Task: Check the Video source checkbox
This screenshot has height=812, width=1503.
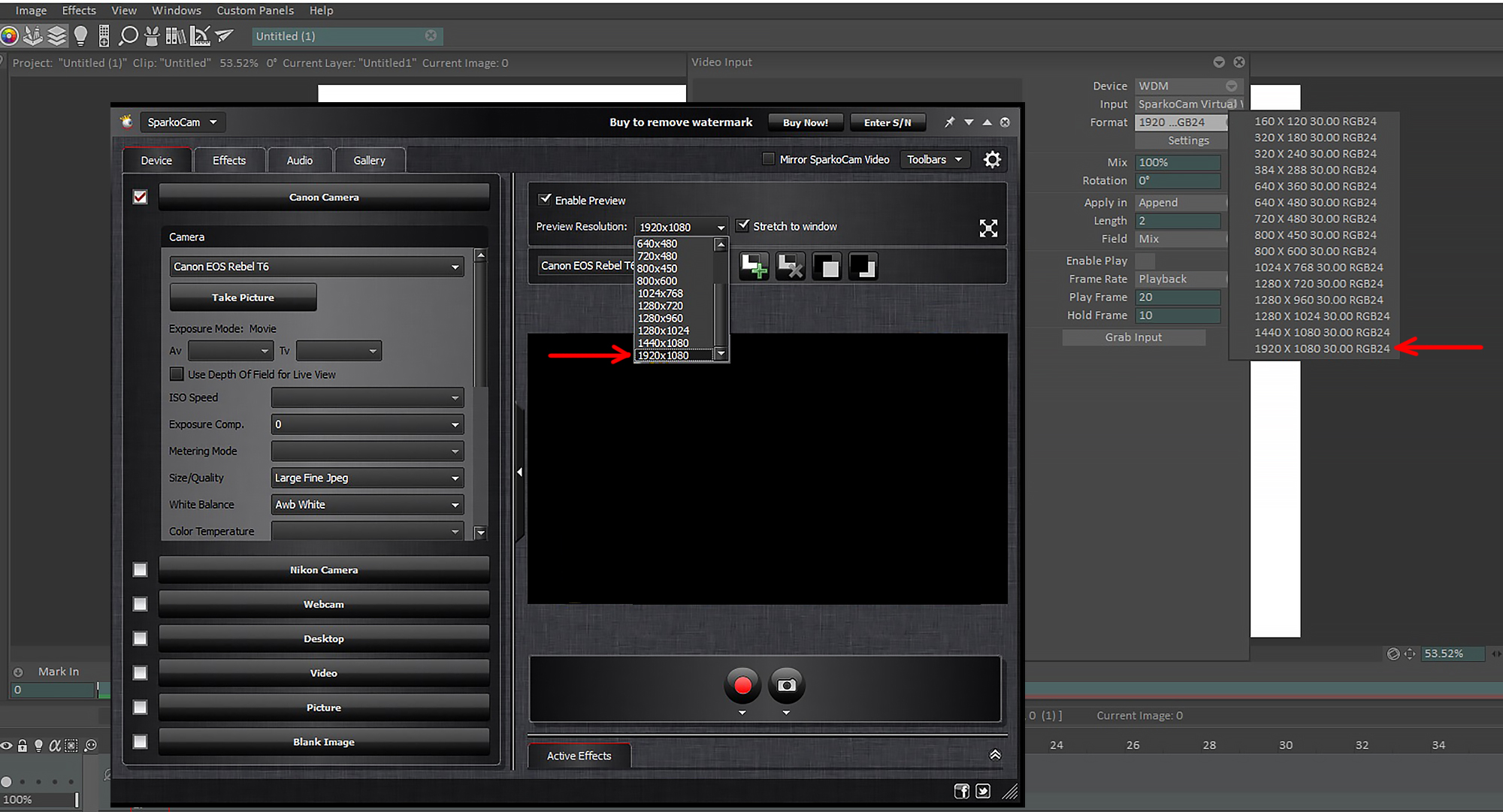Action: [141, 673]
